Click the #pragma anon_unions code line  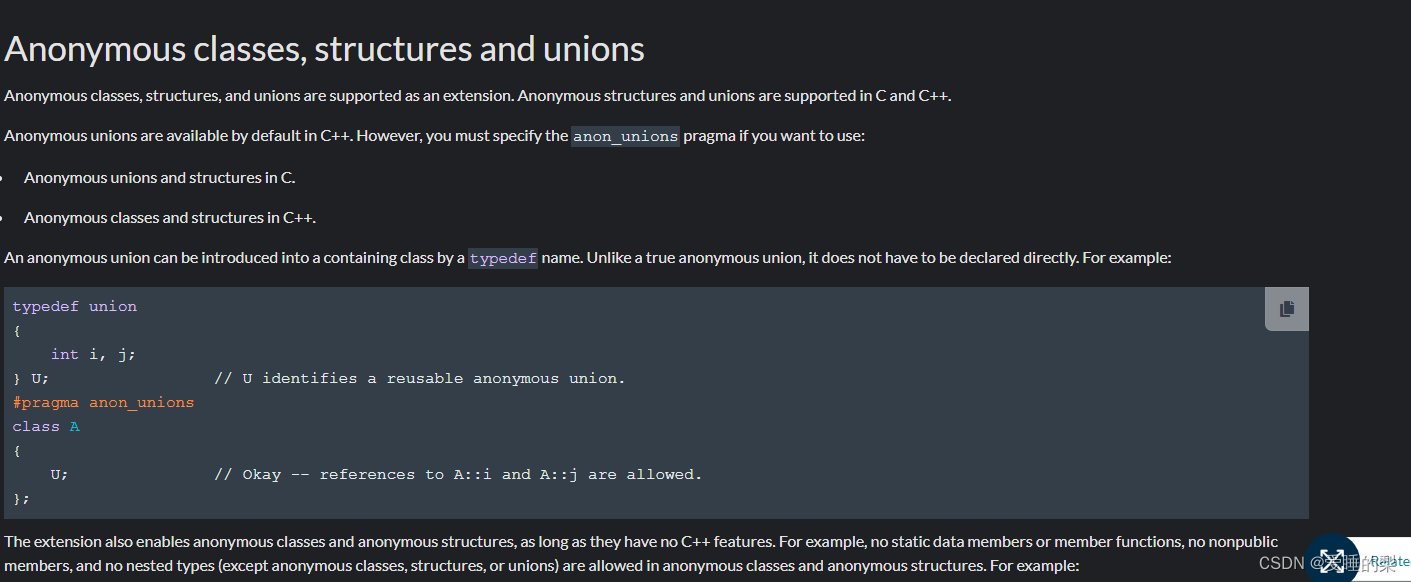(x=103, y=401)
